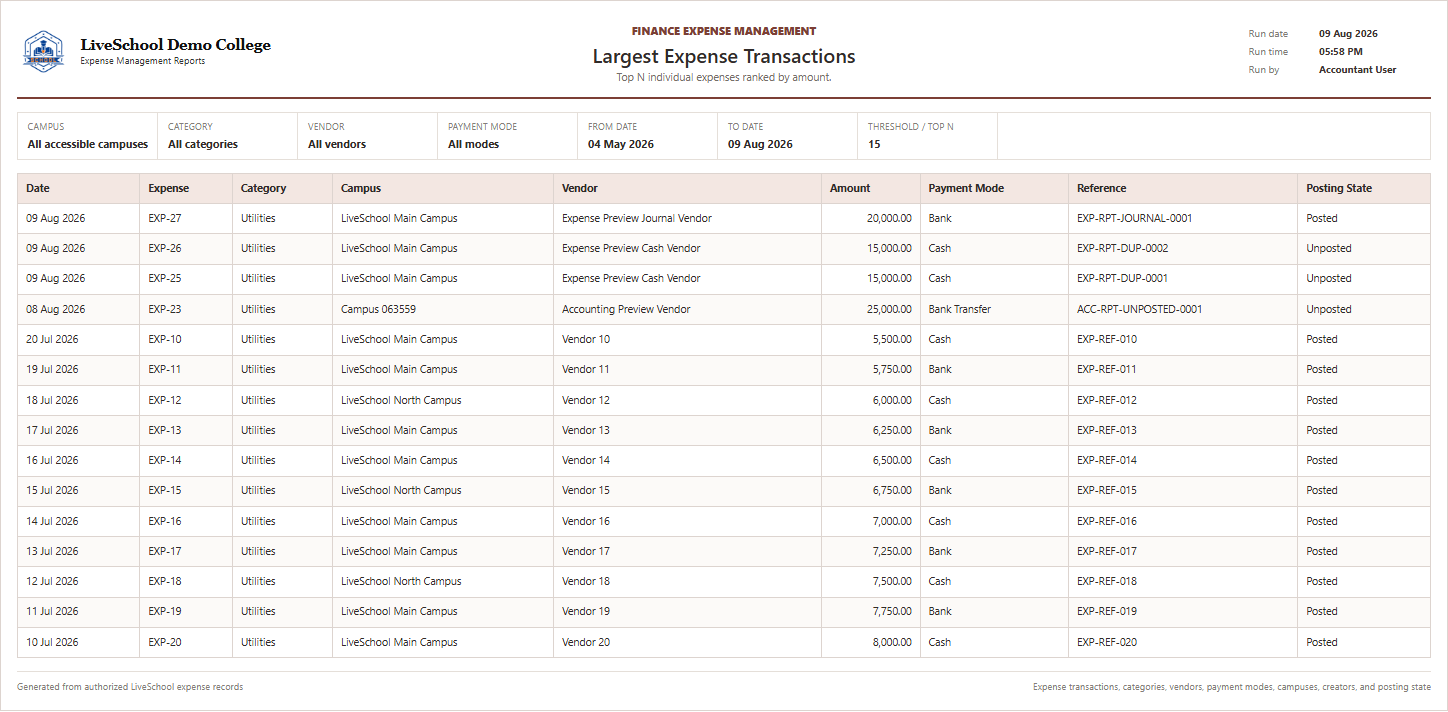Click the Campus column header

[443, 188]
